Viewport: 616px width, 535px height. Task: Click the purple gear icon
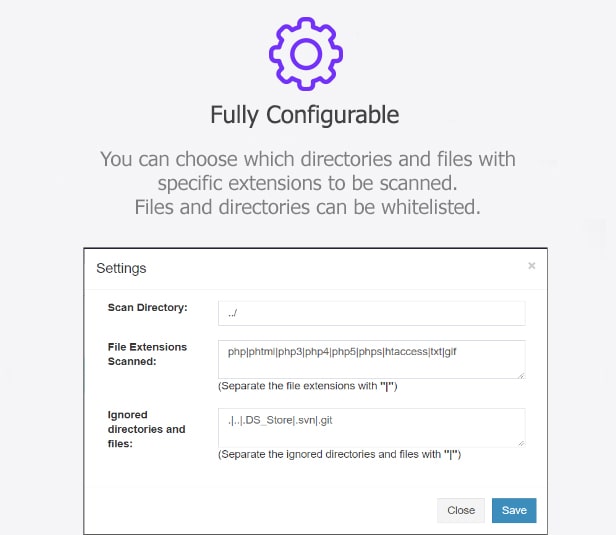[306, 54]
